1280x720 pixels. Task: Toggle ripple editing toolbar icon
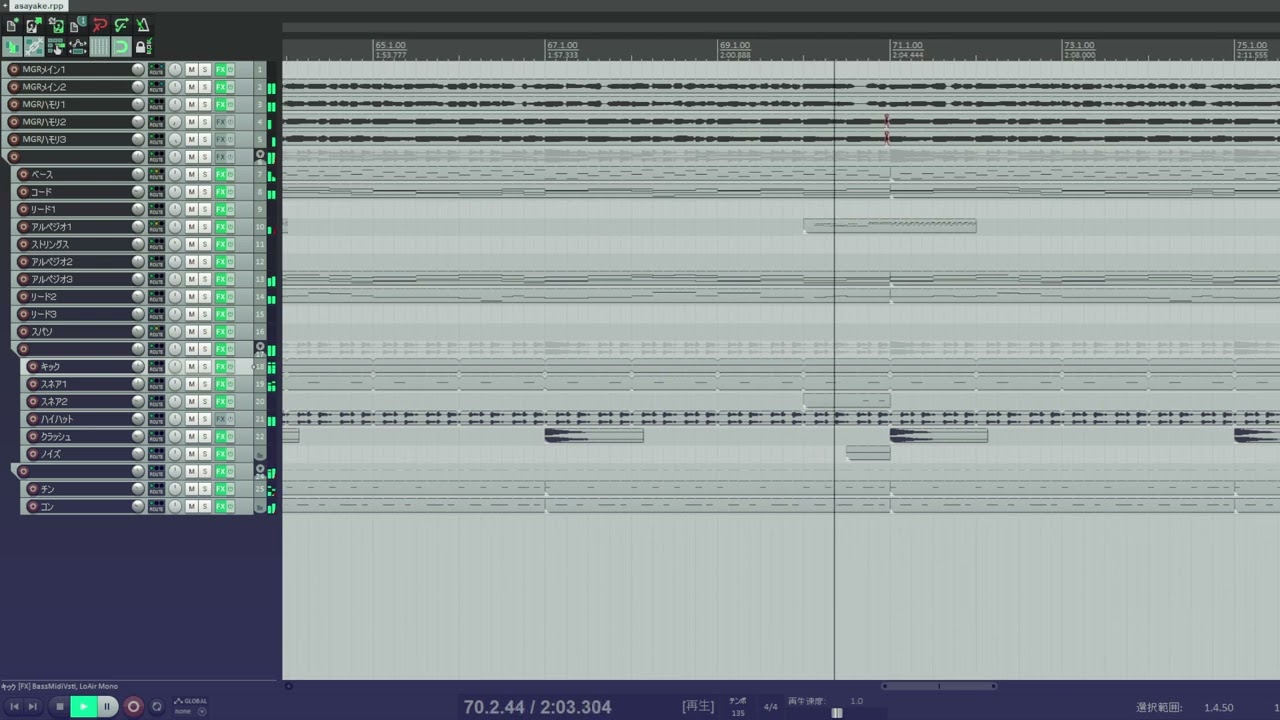(x=56, y=47)
